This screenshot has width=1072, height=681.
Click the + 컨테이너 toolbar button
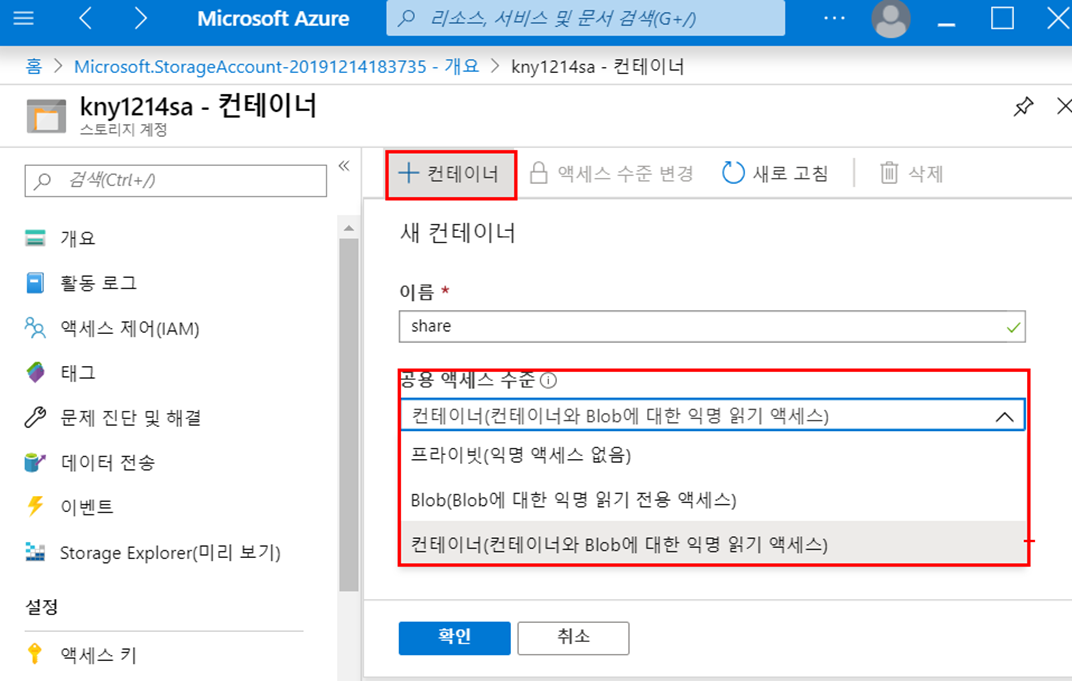[x=451, y=174]
